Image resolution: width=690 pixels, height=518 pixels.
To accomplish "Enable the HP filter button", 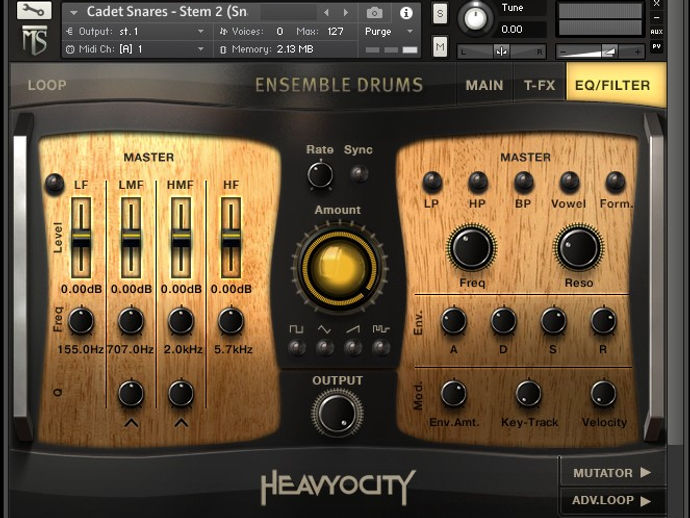I will click(478, 182).
